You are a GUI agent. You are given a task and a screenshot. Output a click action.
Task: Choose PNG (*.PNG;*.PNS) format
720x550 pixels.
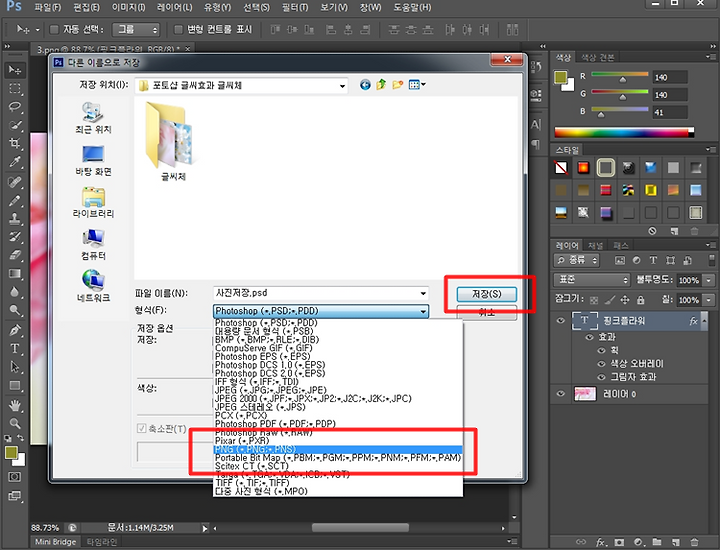point(338,449)
